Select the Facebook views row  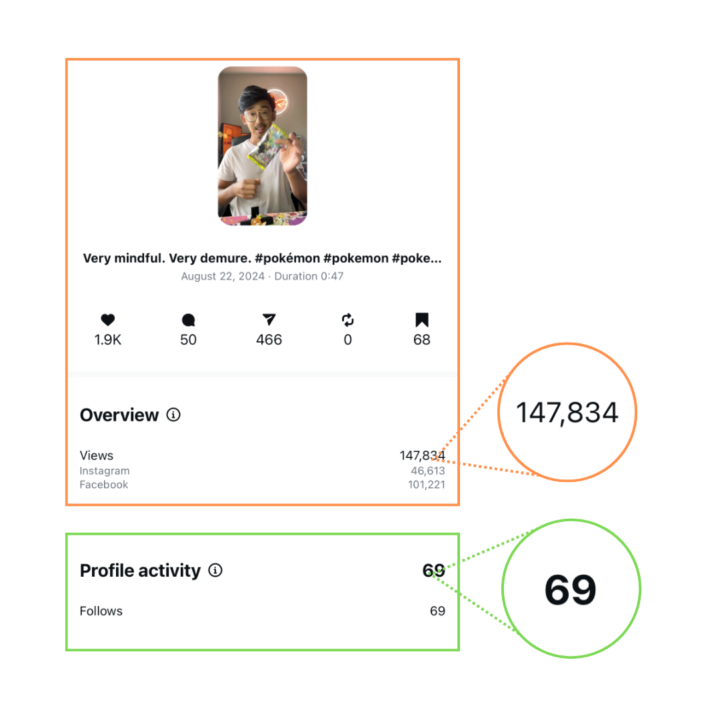pos(104,485)
